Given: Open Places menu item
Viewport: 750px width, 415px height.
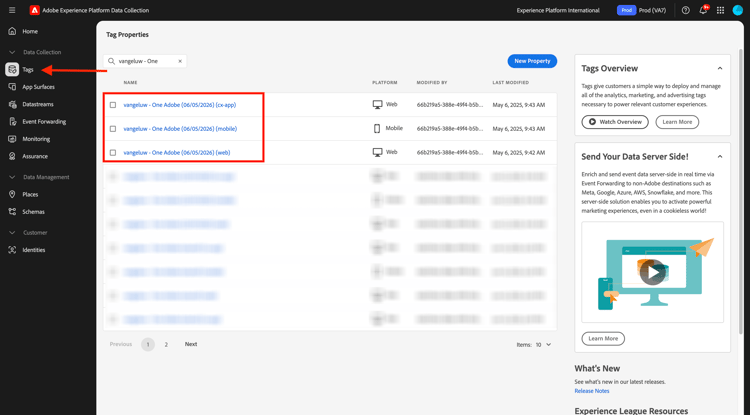Looking at the screenshot, I should [30, 194].
